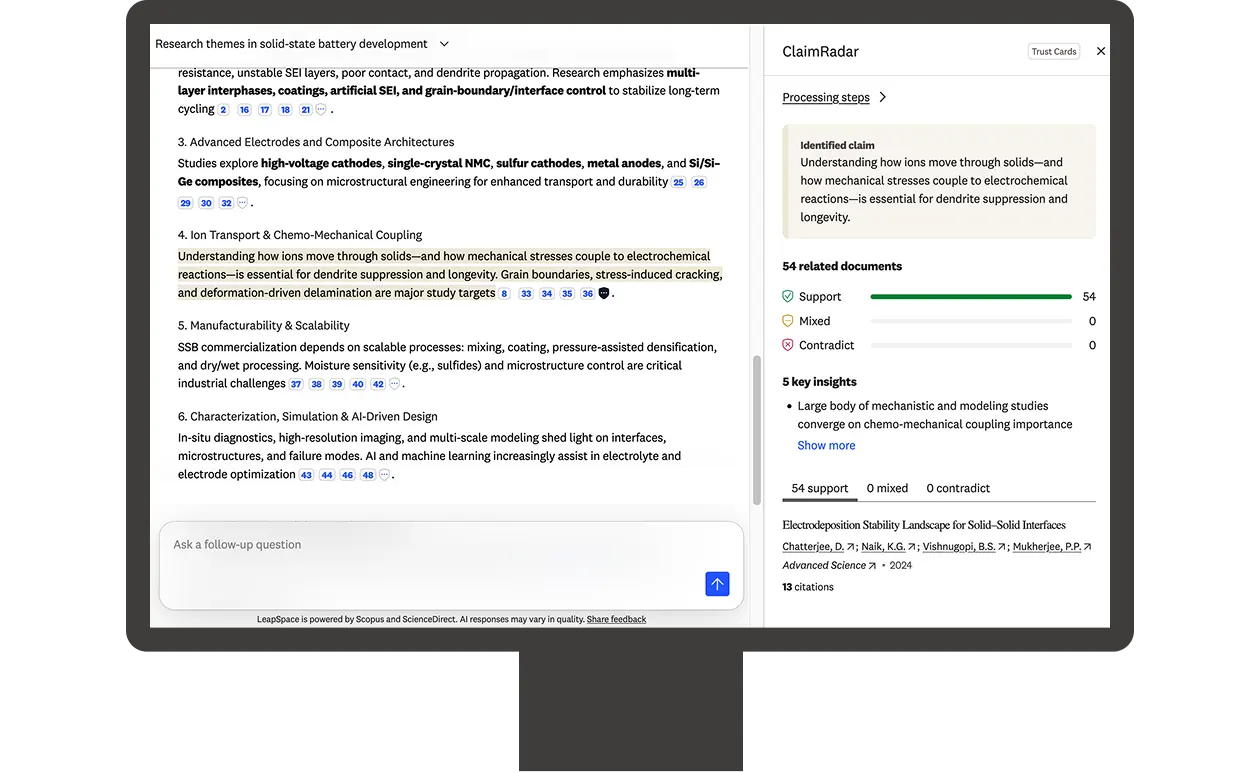
Task: Click the dark shield badge after citation 36
Action: (x=606, y=293)
